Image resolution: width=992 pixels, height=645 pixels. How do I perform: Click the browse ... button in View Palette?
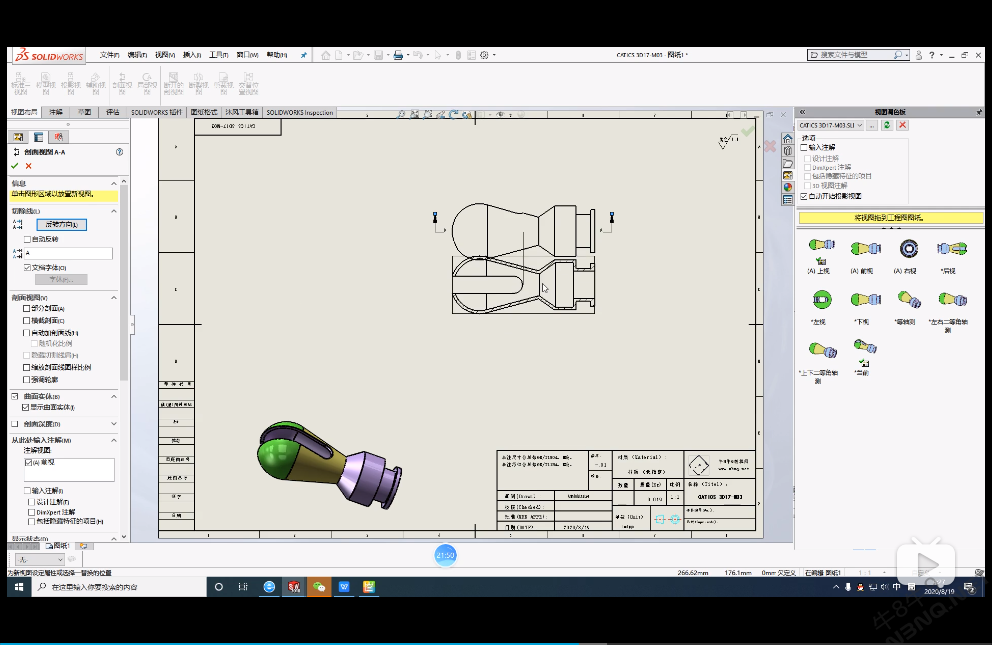point(872,125)
